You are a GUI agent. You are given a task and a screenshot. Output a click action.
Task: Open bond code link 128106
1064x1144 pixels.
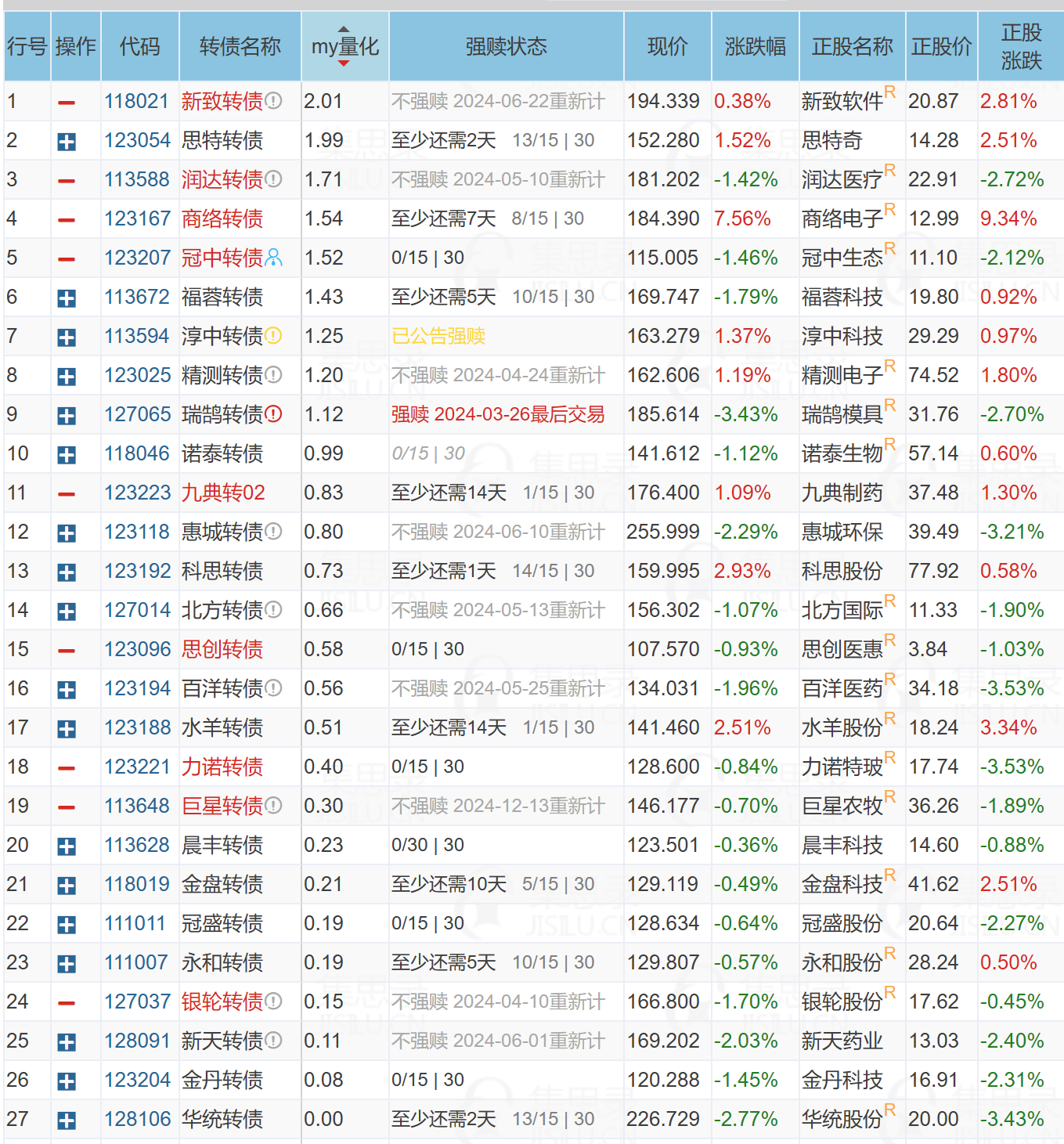(137, 1119)
